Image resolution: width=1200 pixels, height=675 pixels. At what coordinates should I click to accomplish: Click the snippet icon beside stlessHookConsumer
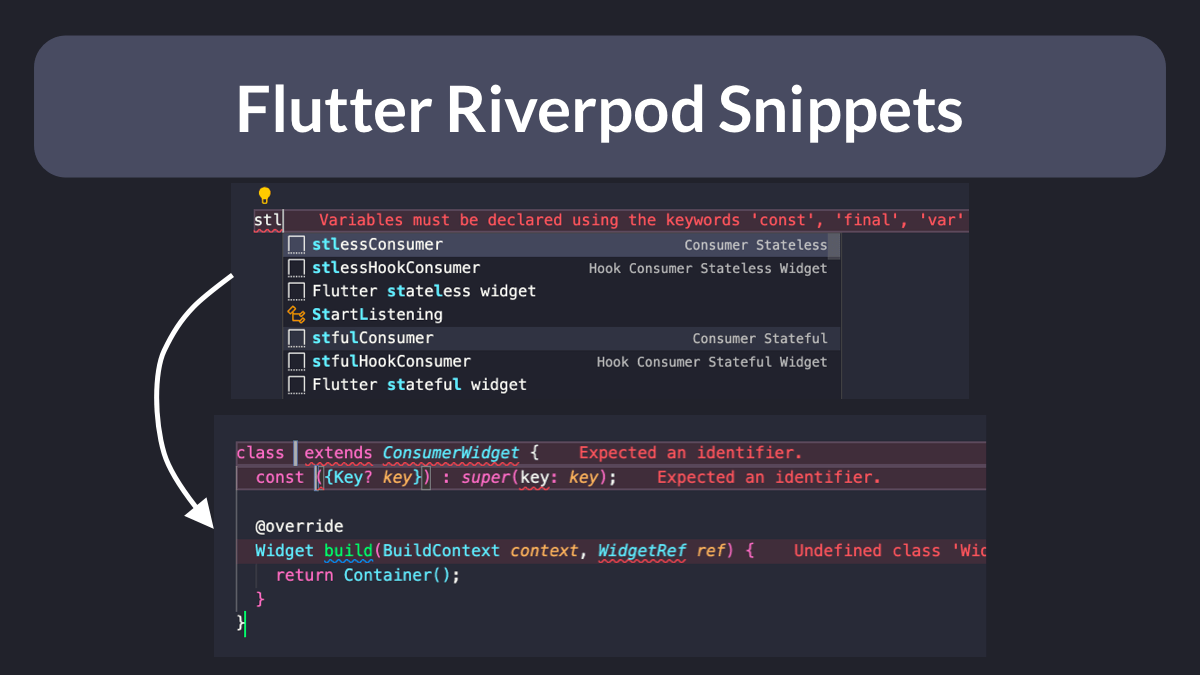(296, 268)
